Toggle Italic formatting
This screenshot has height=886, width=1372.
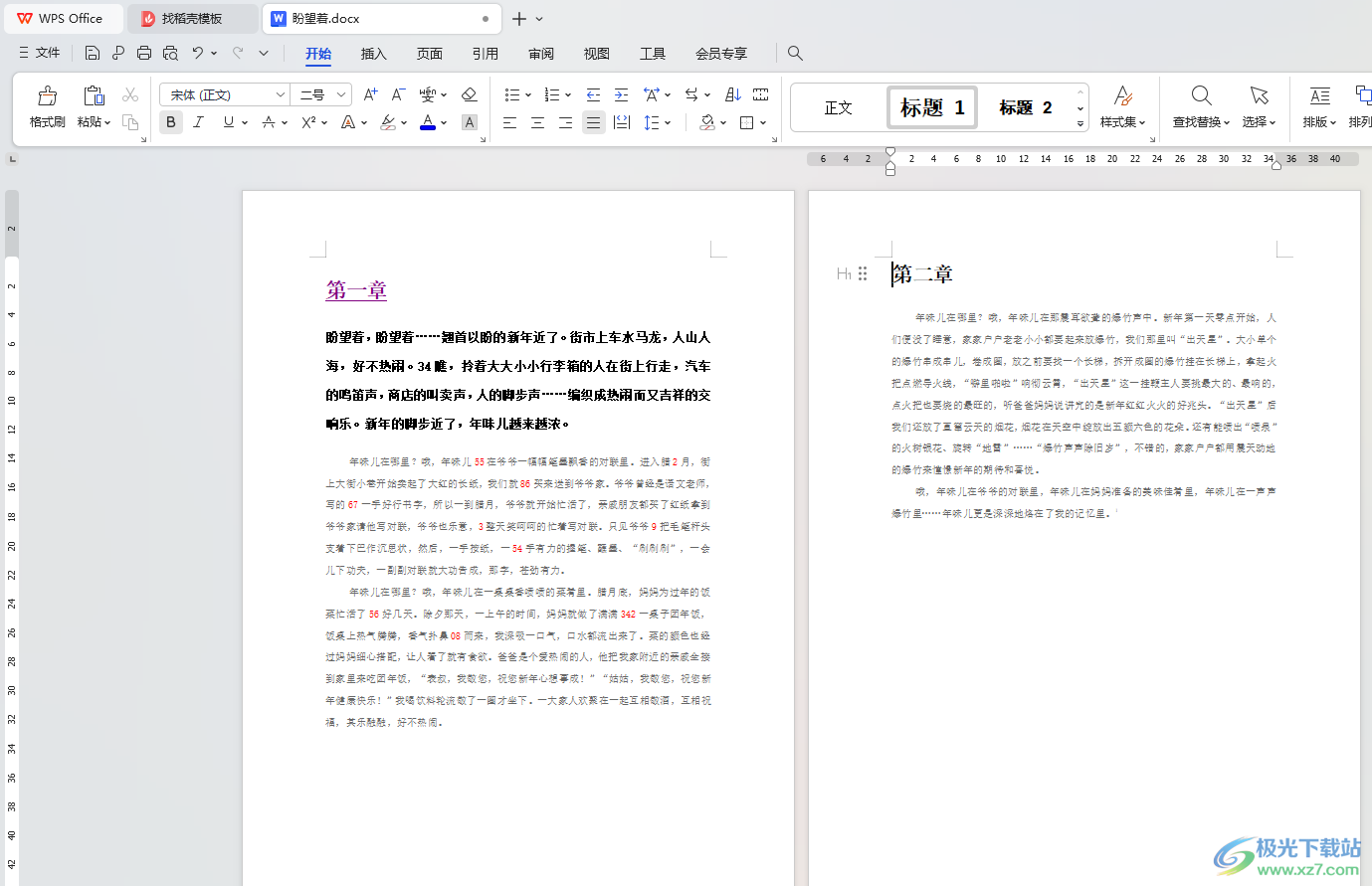coord(198,122)
